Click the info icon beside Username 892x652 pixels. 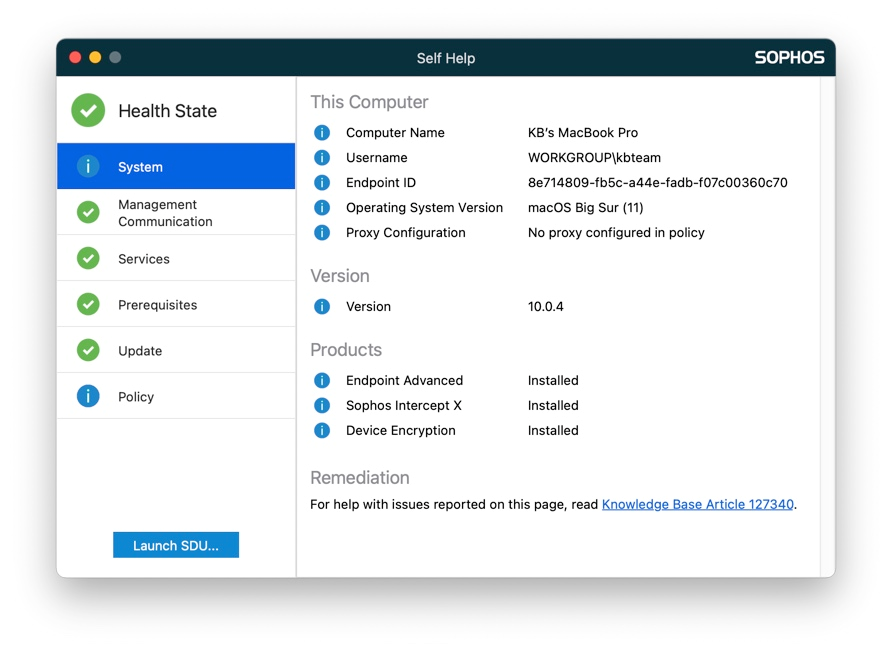[321, 157]
